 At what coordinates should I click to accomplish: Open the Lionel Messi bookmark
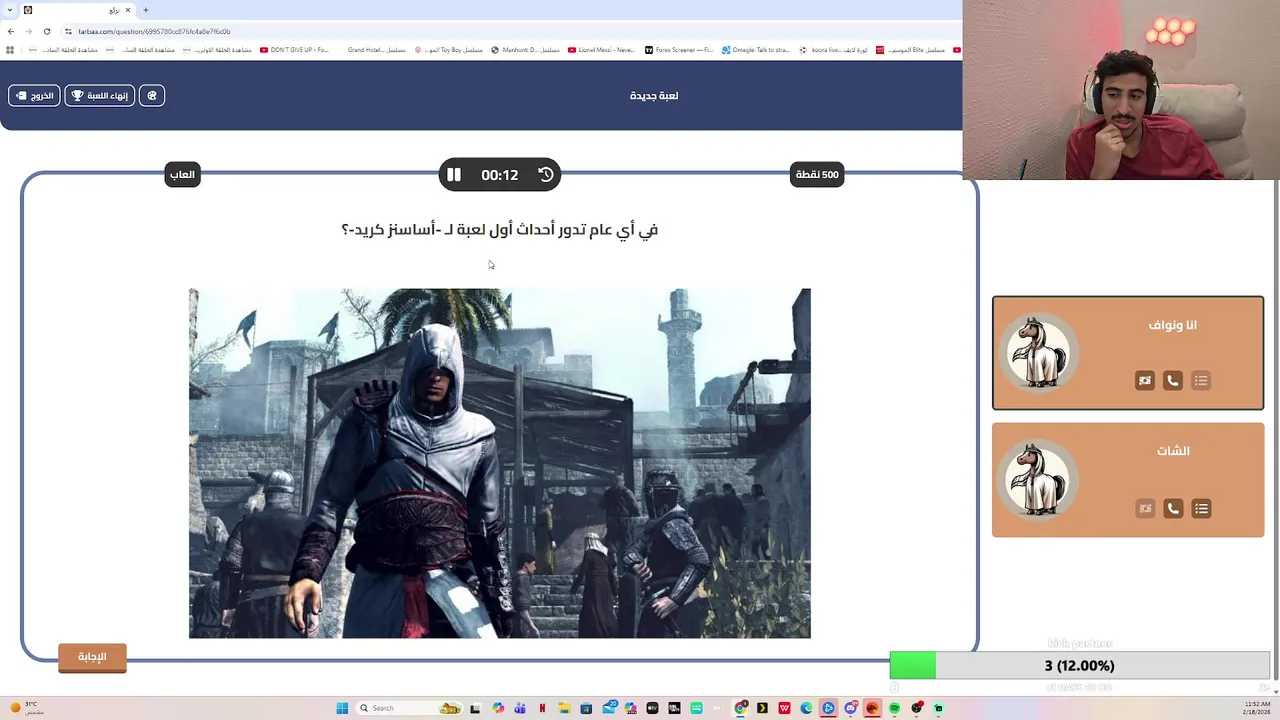pyautogui.click(x=601, y=50)
